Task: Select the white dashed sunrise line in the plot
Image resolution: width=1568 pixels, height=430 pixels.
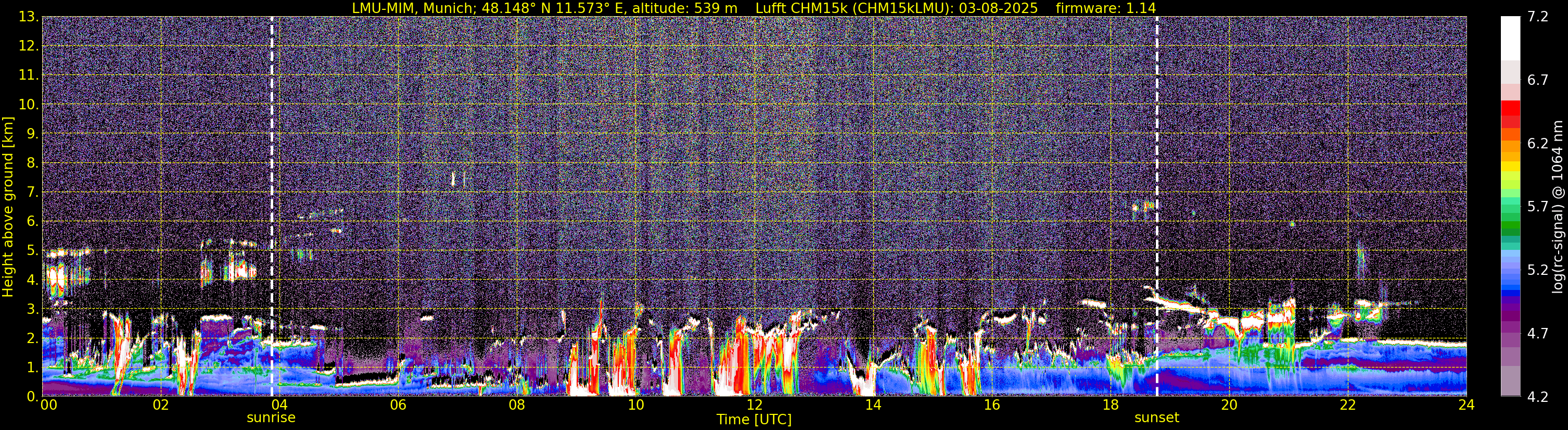Action: coord(272,207)
